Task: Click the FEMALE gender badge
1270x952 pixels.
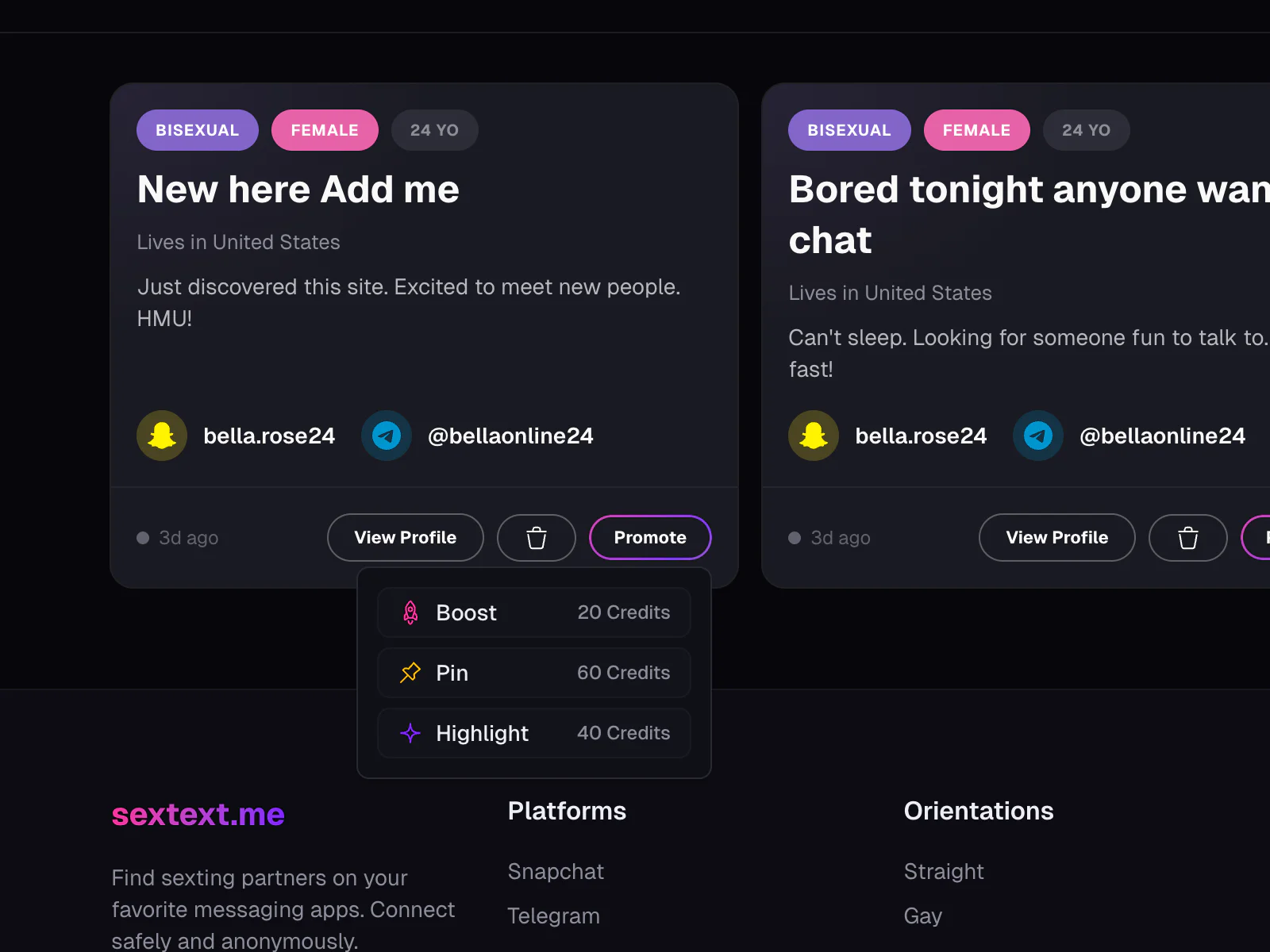Action: (325, 129)
